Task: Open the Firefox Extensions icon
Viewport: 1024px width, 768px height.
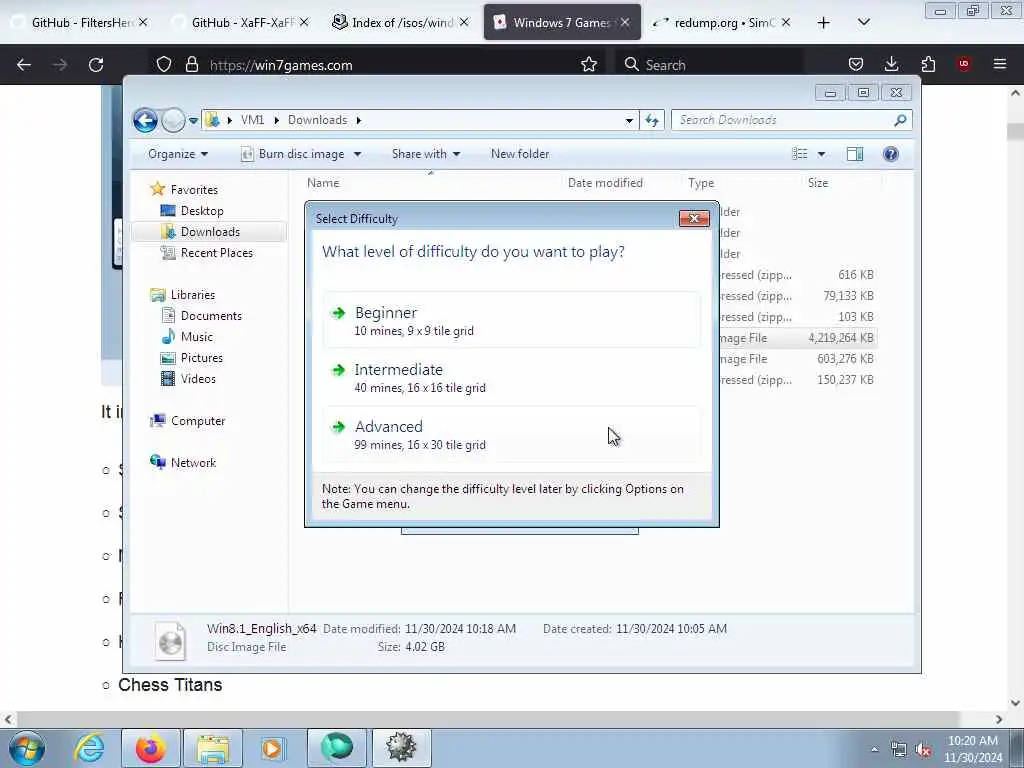Action: [928, 64]
